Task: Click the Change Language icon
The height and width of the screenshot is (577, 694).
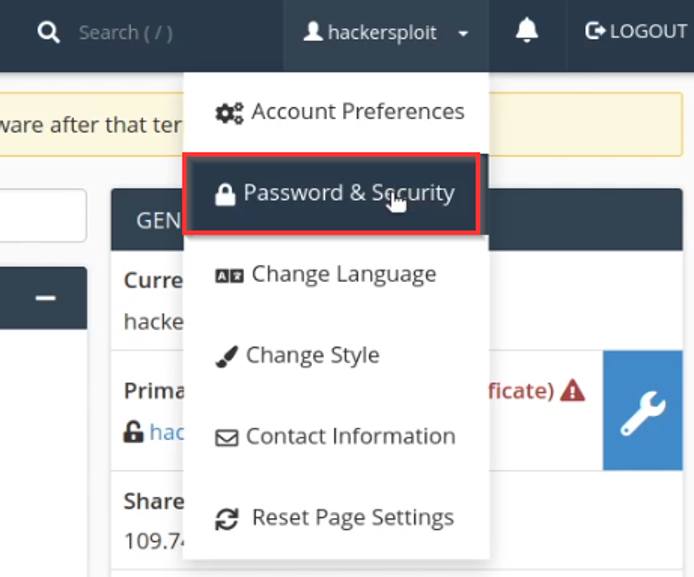Action: point(229,275)
